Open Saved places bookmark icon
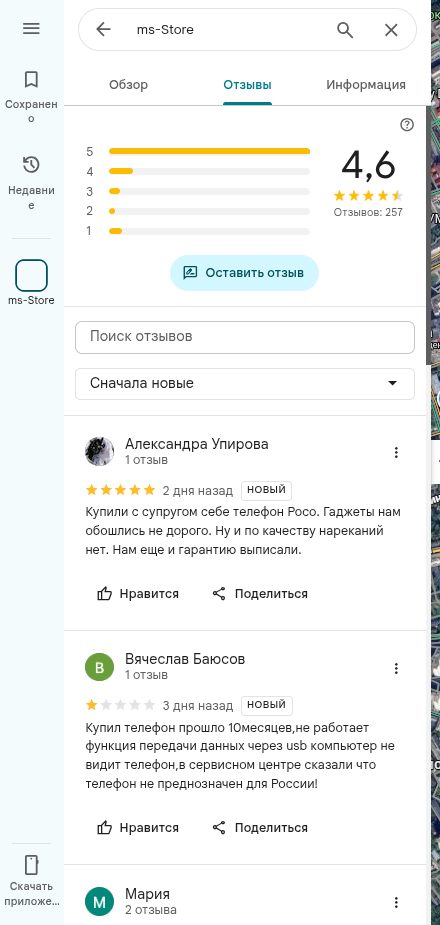The height and width of the screenshot is (925, 440). coord(31,79)
